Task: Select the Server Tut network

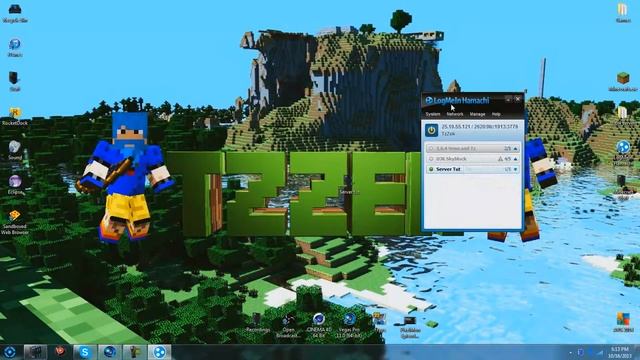Action: [x=472, y=169]
